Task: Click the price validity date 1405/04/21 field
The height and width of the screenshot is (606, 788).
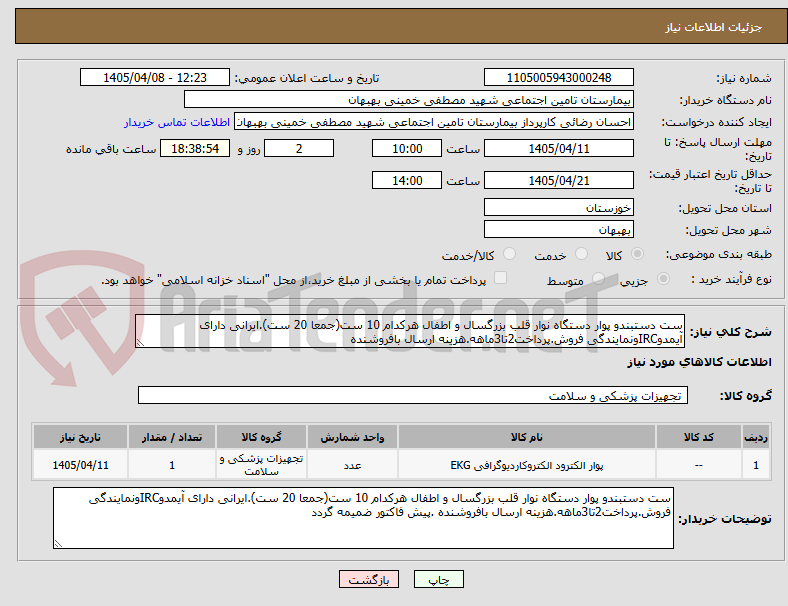Action: tap(559, 180)
